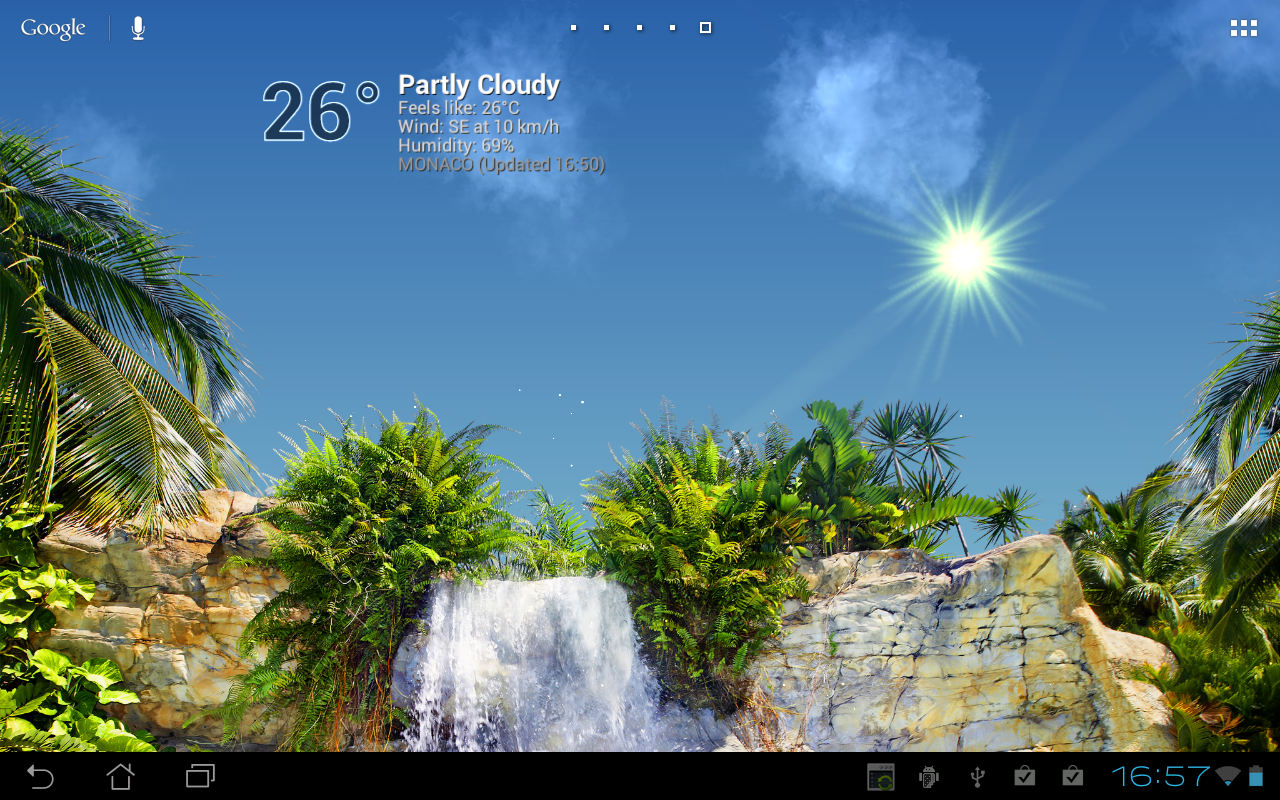Open the screenshot sync notification icon
Viewport: 1280px width, 800px height.
click(881, 777)
